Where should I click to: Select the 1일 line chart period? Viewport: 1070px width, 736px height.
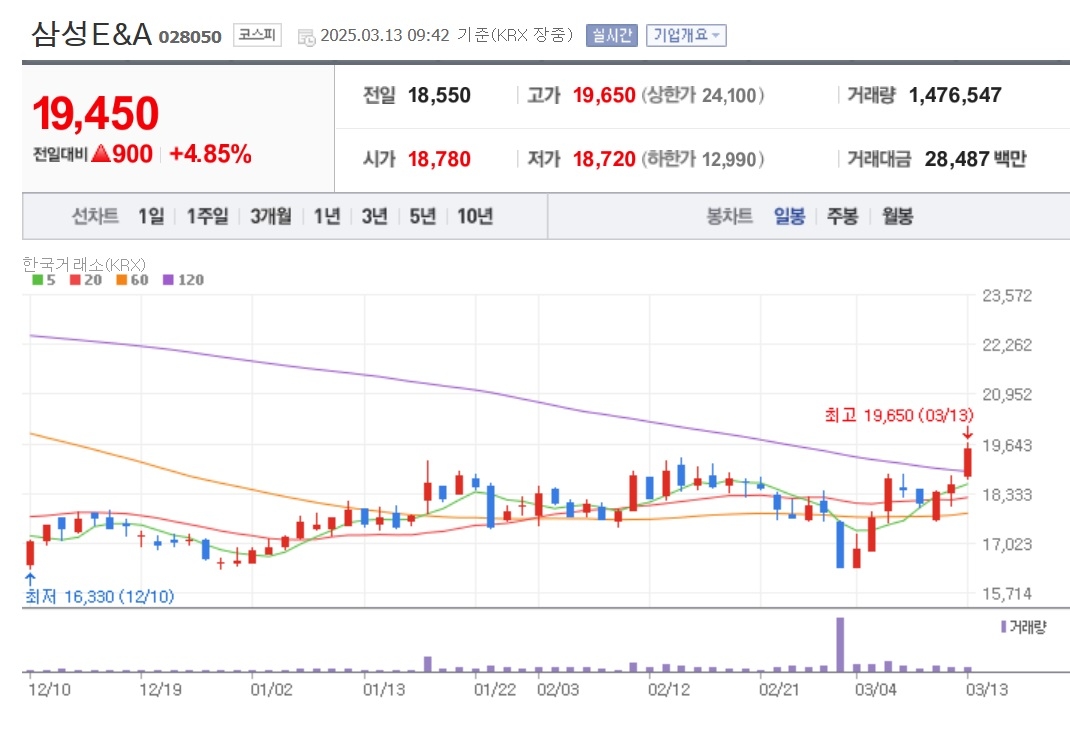(151, 216)
